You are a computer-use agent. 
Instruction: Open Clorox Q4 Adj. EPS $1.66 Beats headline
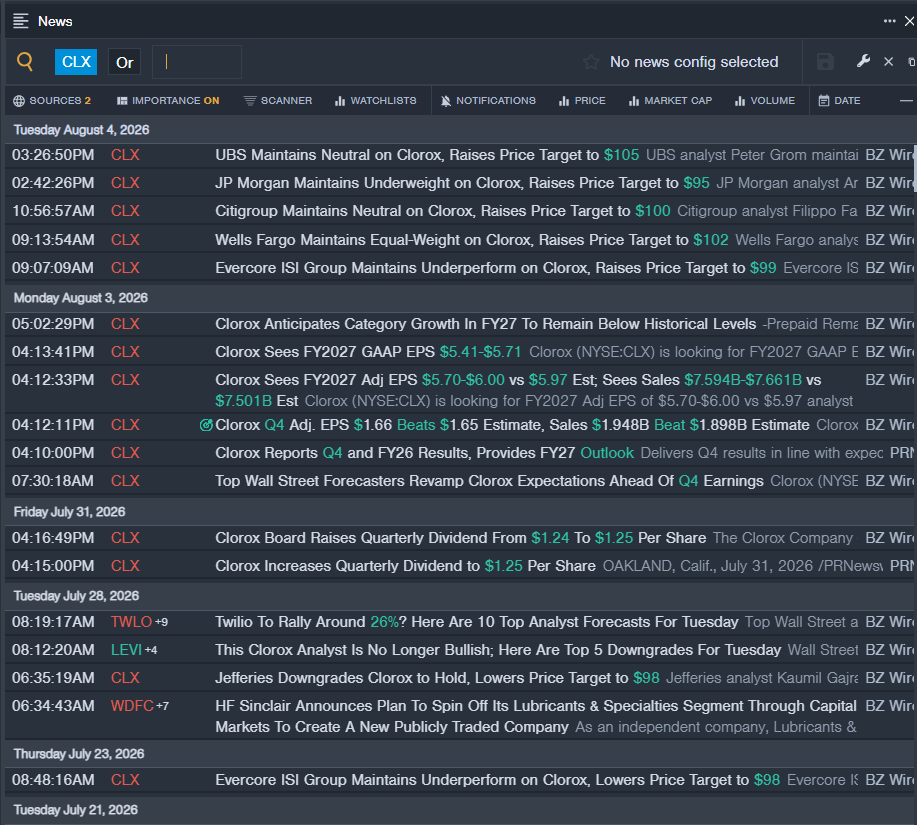click(512, 425)
